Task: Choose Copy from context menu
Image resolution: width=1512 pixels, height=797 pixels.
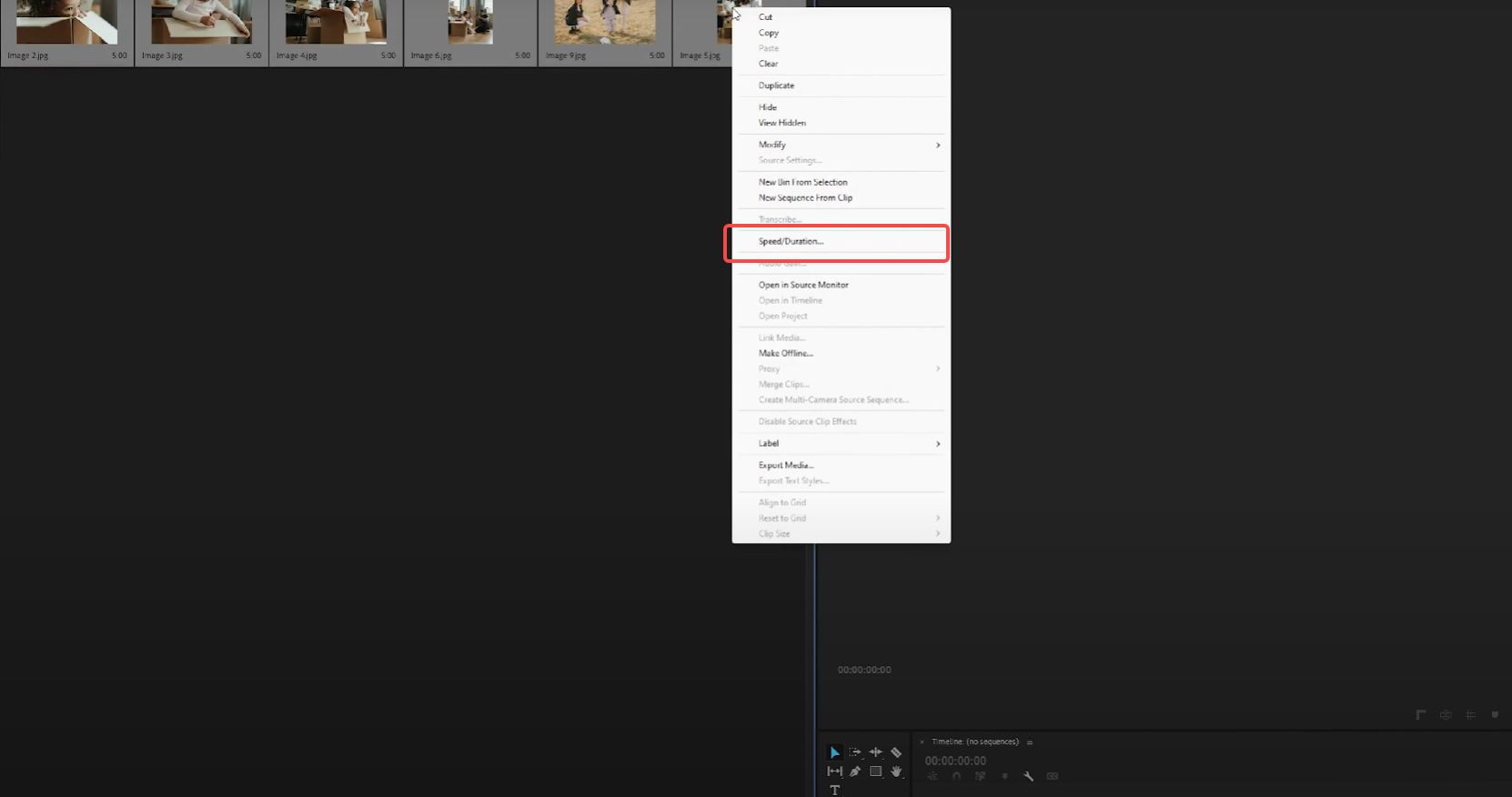Action: [x=842, y=33]
